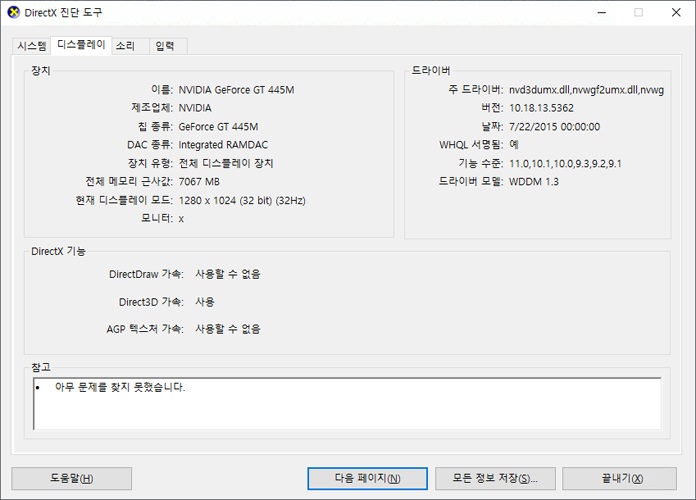Viewport: 696px width, 500px height.
Task: Click device name NVIDIA GeForce GT 445M
Action: pos(236,90)
